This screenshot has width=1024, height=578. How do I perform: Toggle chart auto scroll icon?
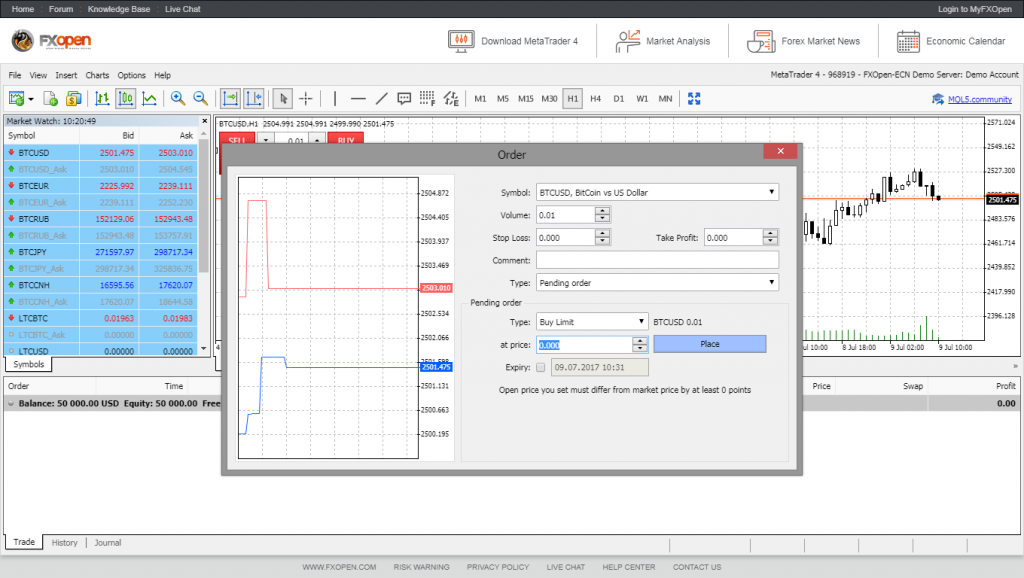coord(230,99)
